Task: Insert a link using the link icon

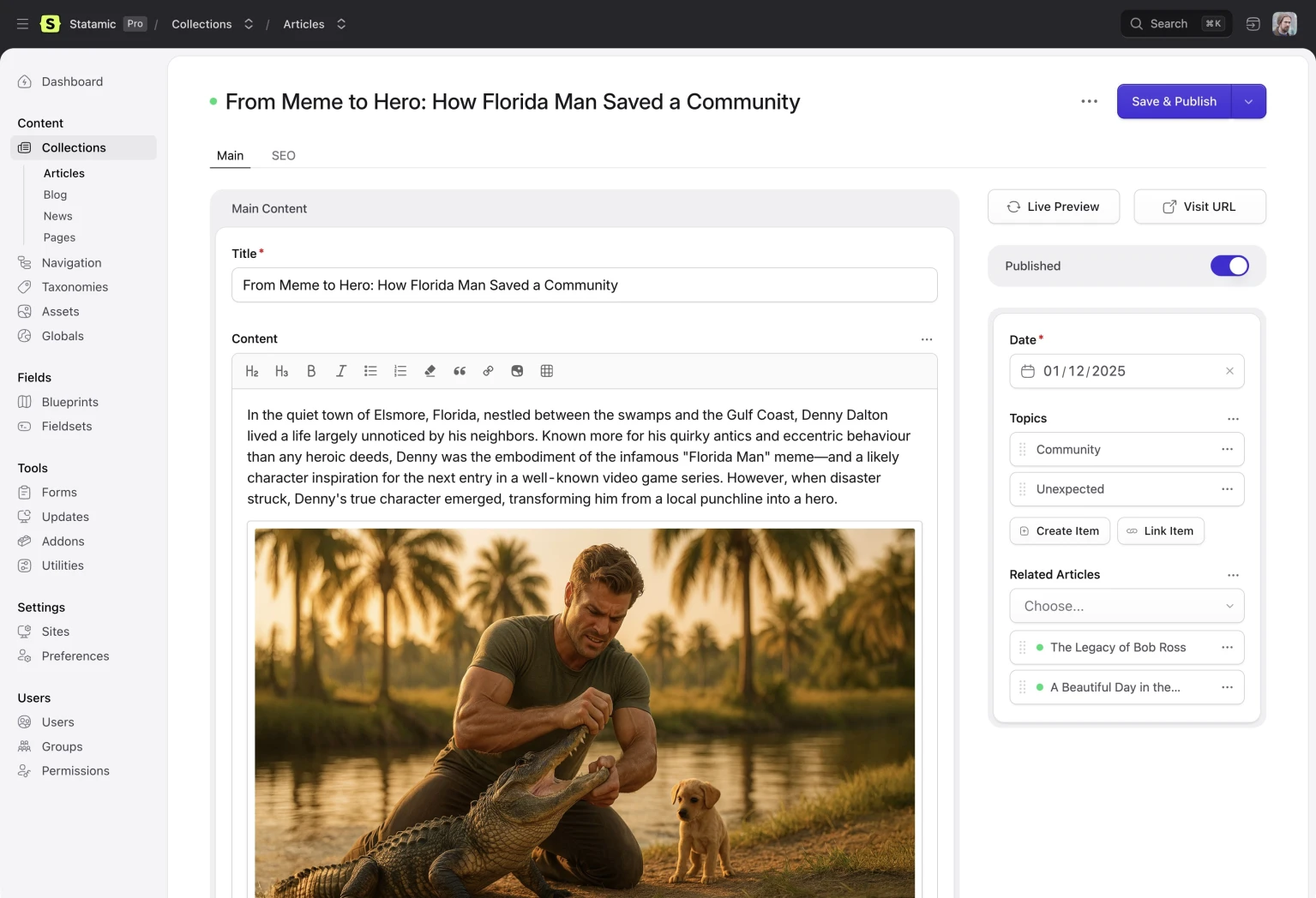Action: click(x=488, y=371)
